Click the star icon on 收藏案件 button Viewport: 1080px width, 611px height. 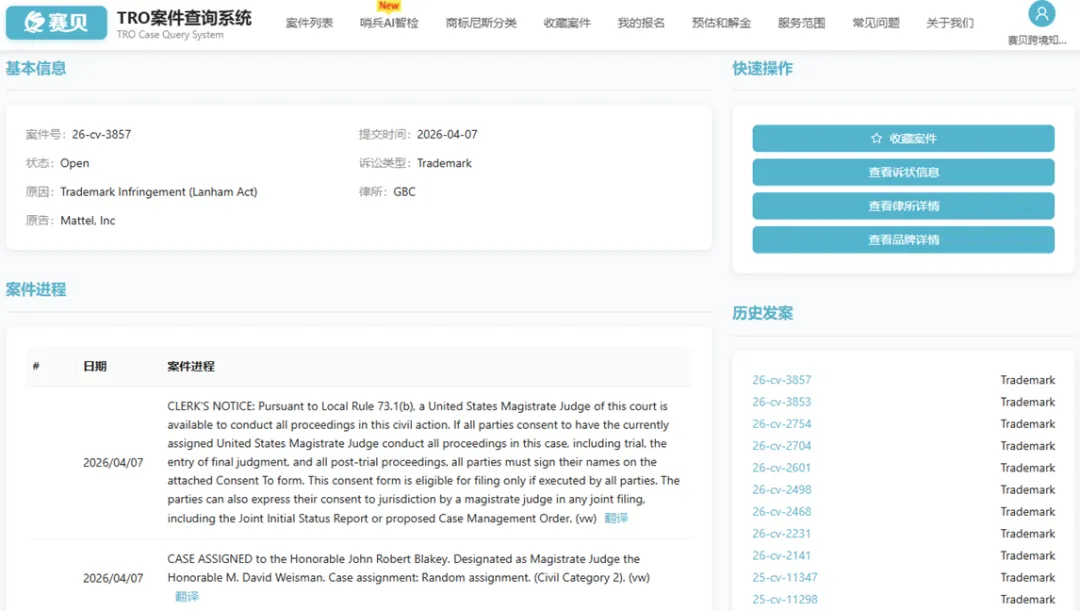(876, 138)
